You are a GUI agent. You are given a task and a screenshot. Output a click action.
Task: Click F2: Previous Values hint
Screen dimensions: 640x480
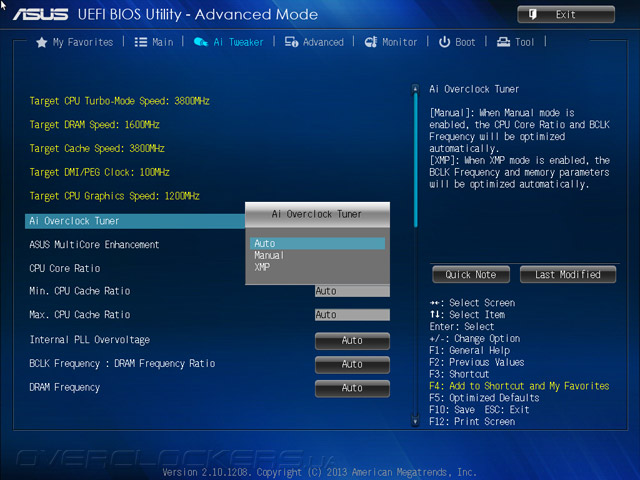tap(476, 362)
